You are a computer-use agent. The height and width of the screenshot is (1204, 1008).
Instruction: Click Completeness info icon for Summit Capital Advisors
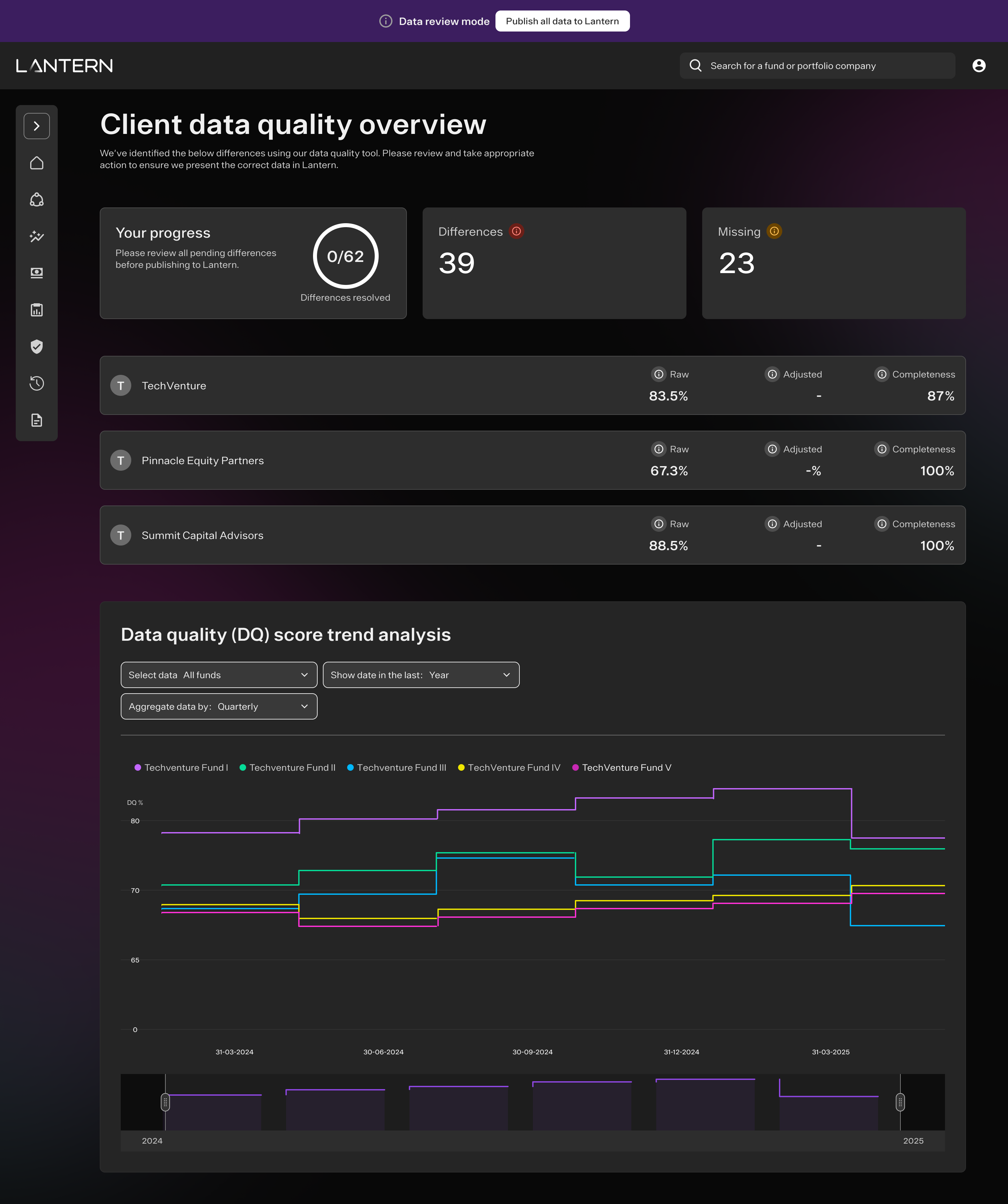pos(882,524)
